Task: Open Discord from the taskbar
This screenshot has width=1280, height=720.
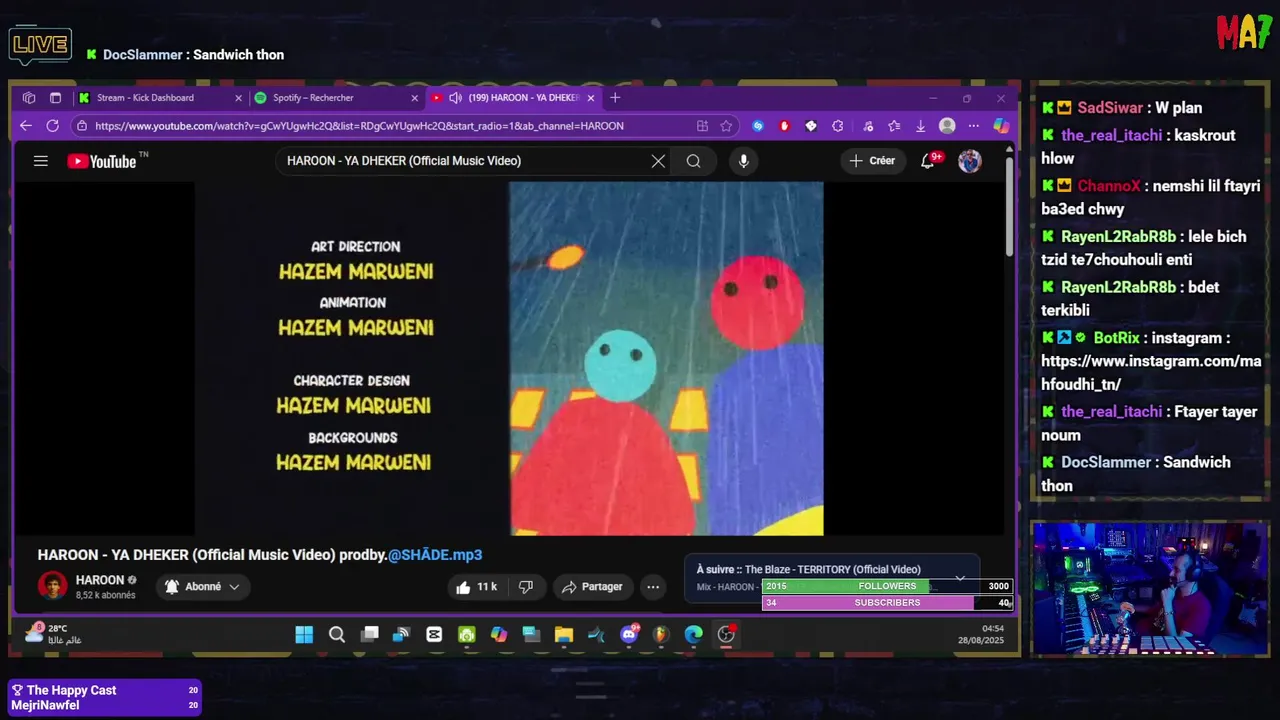Action: coord(629,635)
